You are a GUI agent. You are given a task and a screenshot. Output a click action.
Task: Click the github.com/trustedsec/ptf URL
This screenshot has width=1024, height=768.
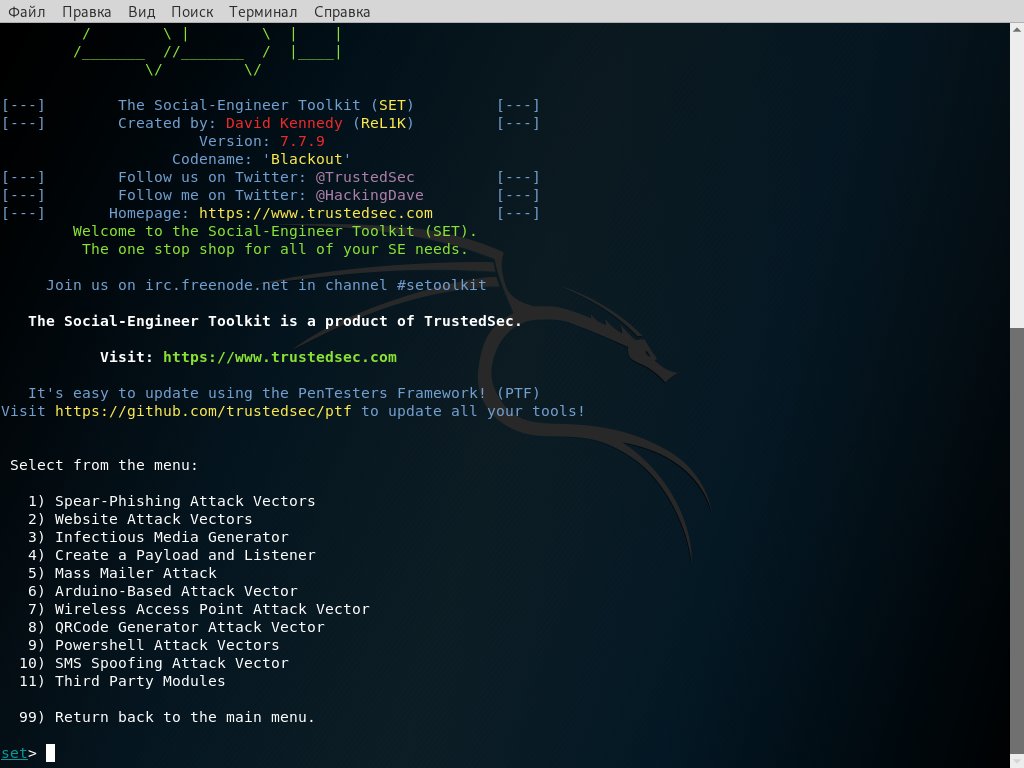tap(203, 411)
